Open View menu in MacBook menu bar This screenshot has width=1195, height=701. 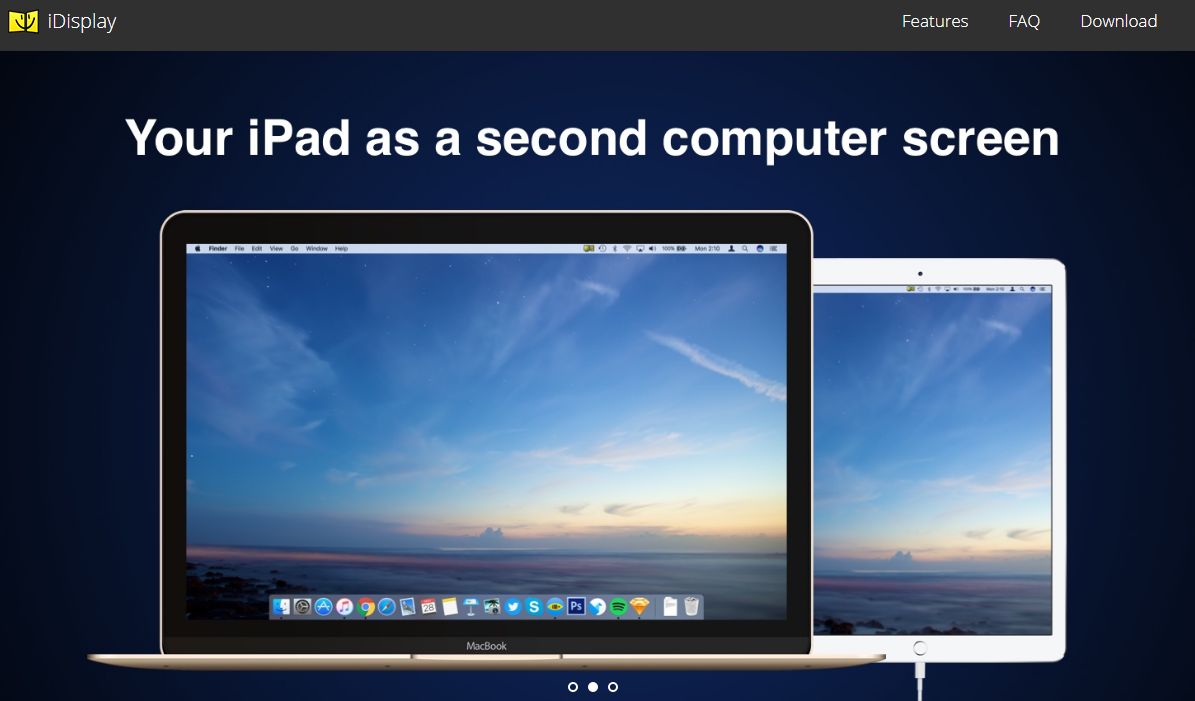[x=276, y=248]
